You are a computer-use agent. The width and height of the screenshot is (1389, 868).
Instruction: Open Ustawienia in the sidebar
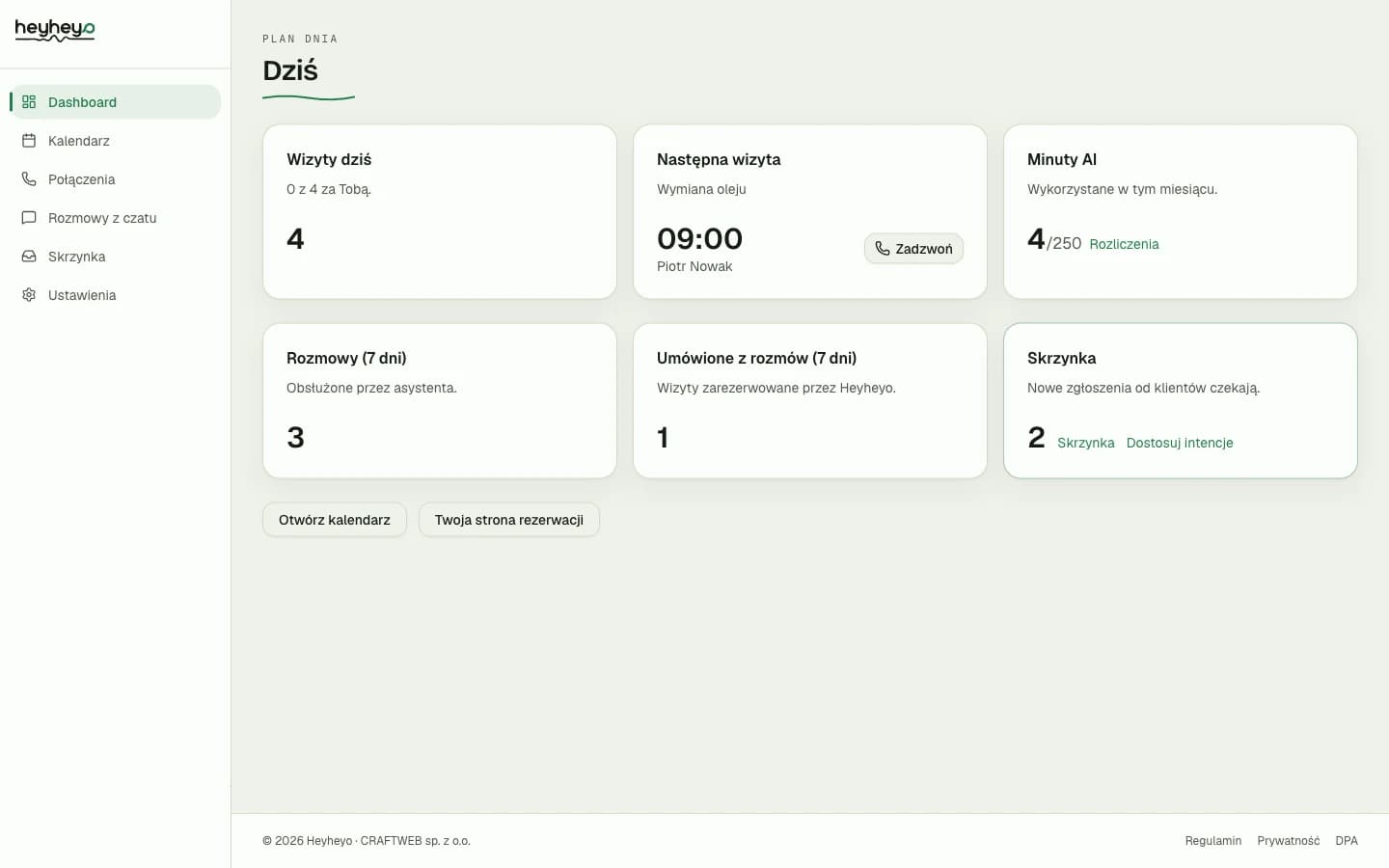(116, 294)
